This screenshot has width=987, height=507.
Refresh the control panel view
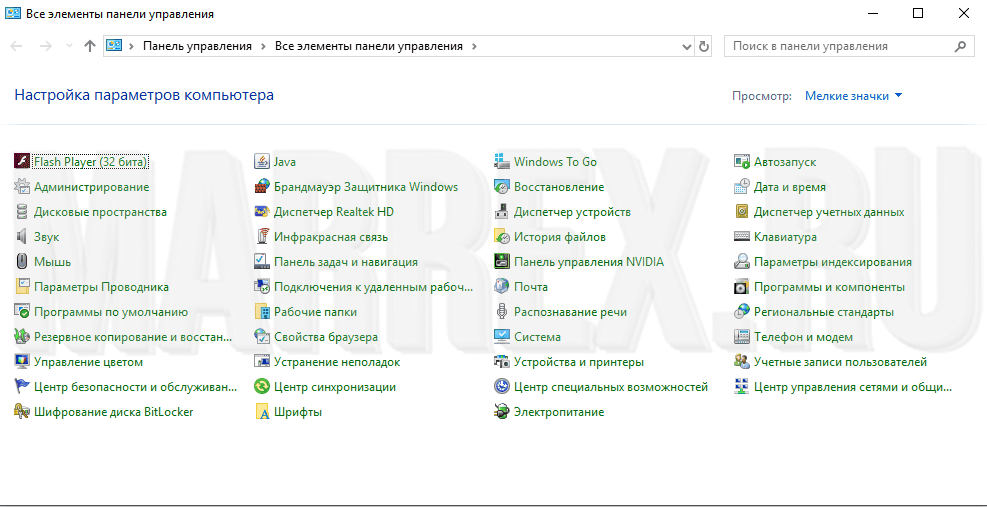[x=704, y=47]
